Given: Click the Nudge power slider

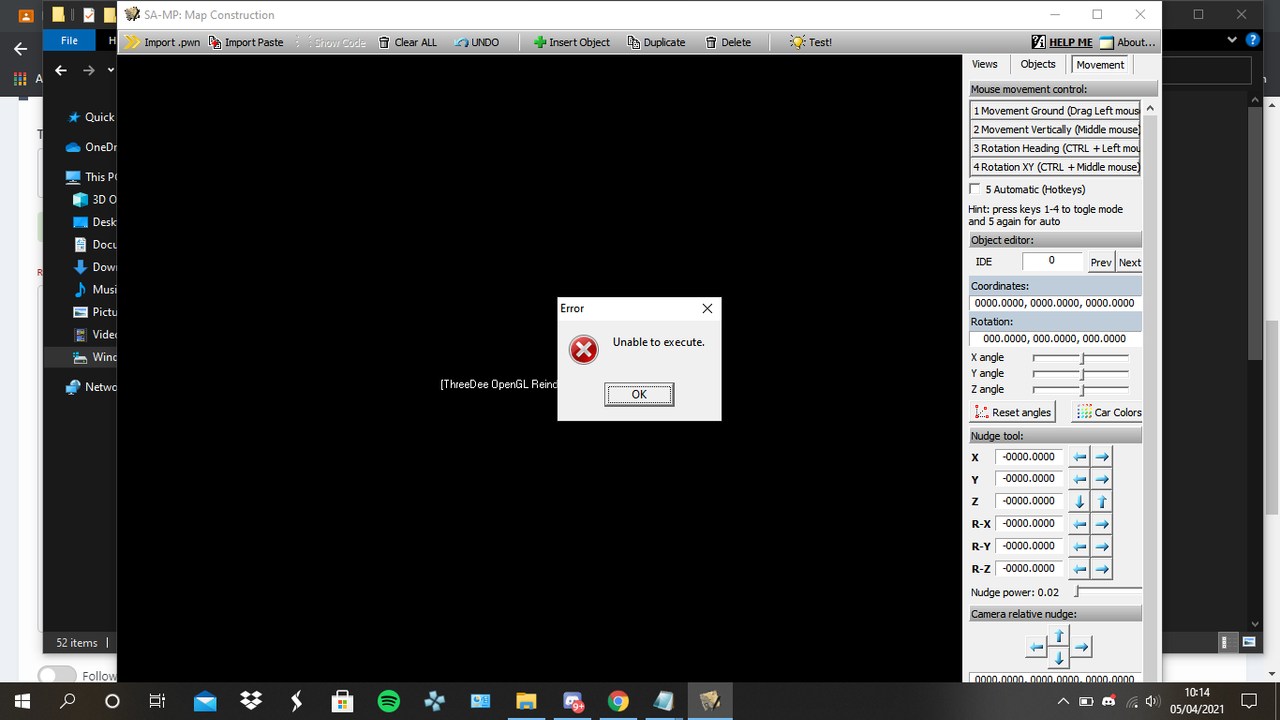Looking at the screenshot, I should (1108, 592).
